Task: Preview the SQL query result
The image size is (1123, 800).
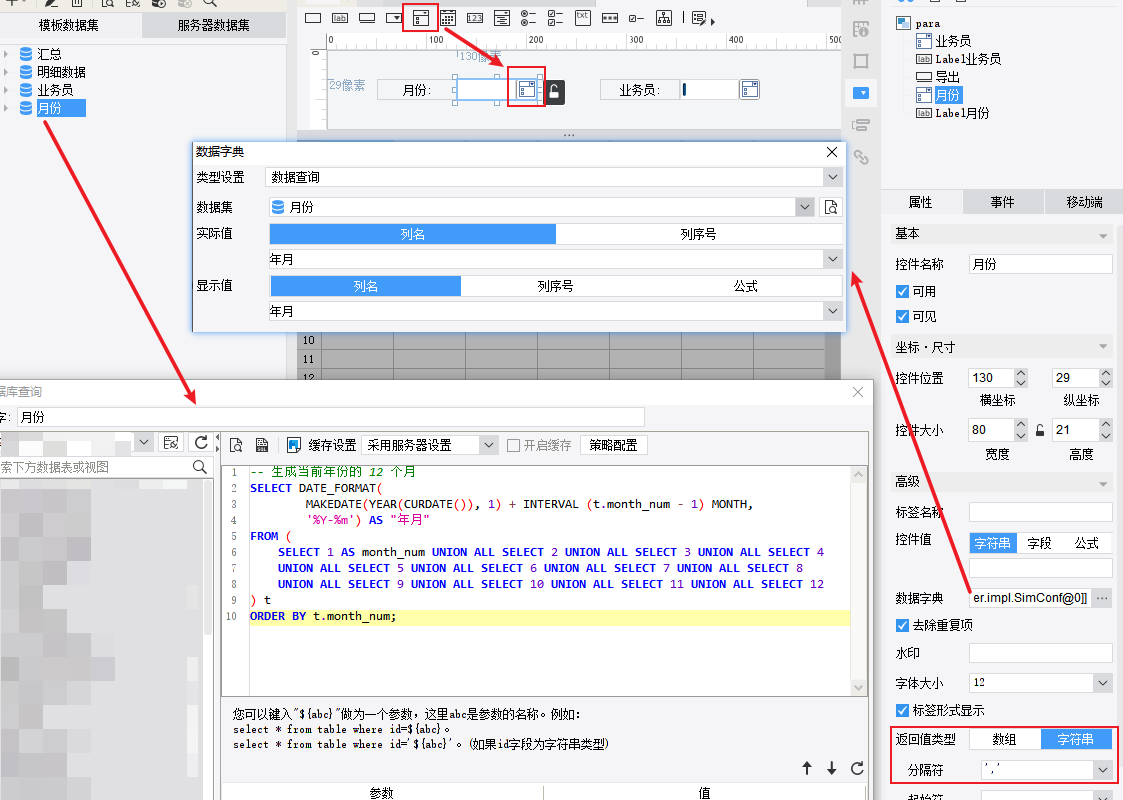Action: (x=236, y=445)
